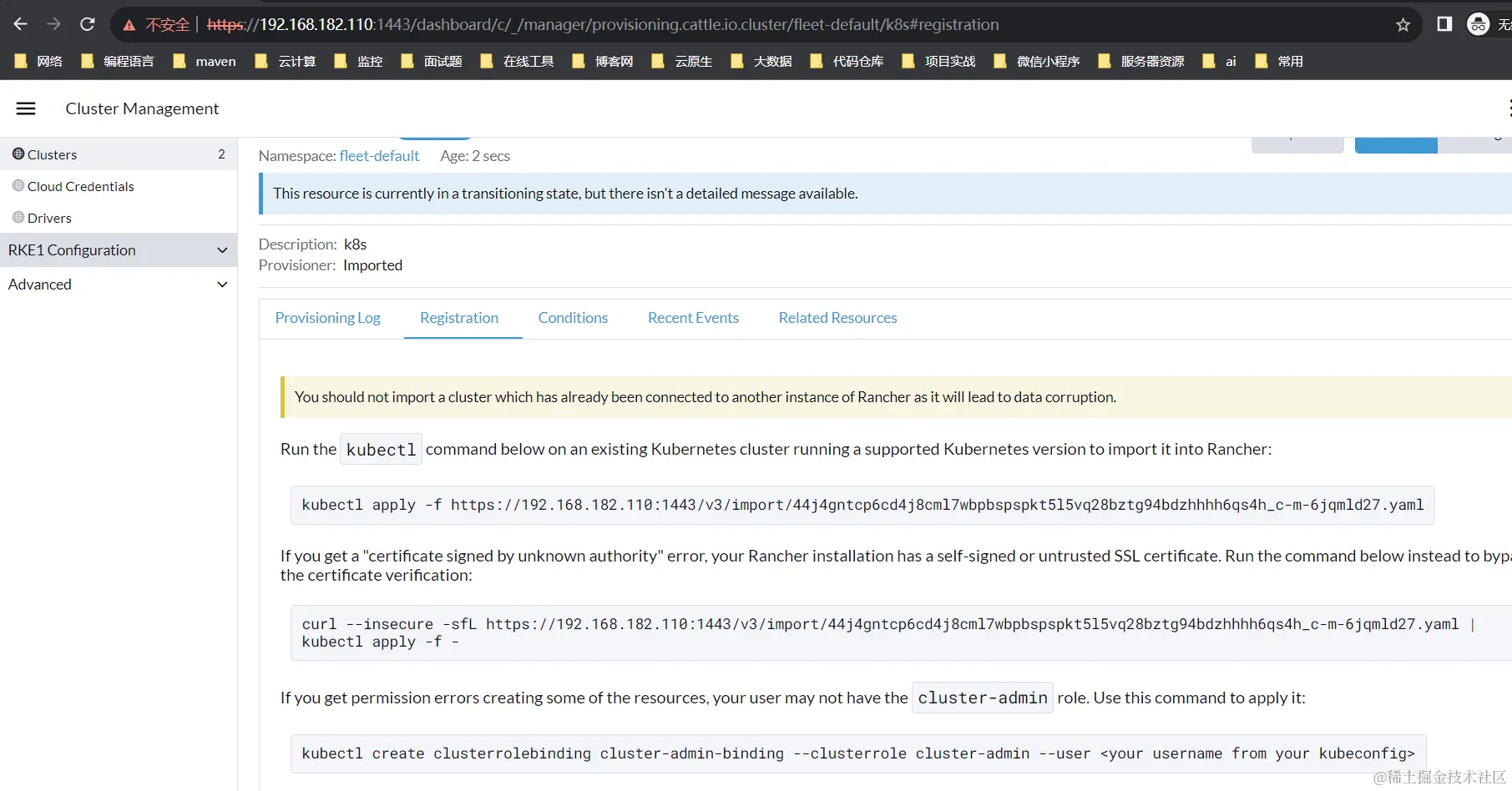Image resolution: width=1512 pixels, height=791 pixels.
Task: Open 云计算 bookmark folder
Action: tap(286, 61)
